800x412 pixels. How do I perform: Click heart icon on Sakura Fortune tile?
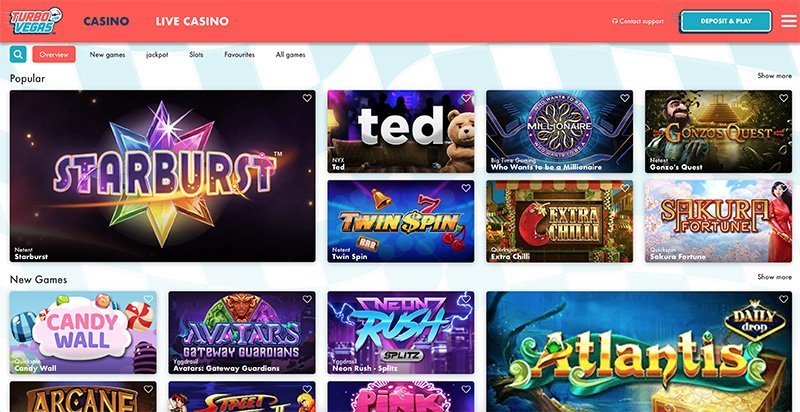tap(784, 188)
